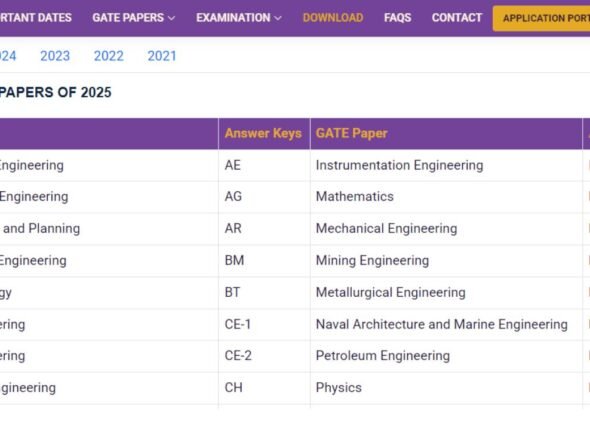Open the GATE PAPERS dropdown menu
Screen dimensions: 590x430
click(133, 18)
